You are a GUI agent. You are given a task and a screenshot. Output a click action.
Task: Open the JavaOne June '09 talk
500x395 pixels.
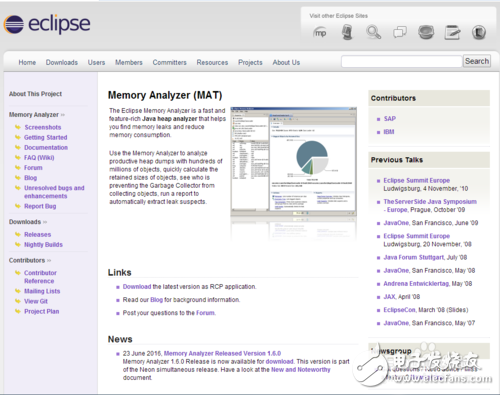(x=396, y=223)
